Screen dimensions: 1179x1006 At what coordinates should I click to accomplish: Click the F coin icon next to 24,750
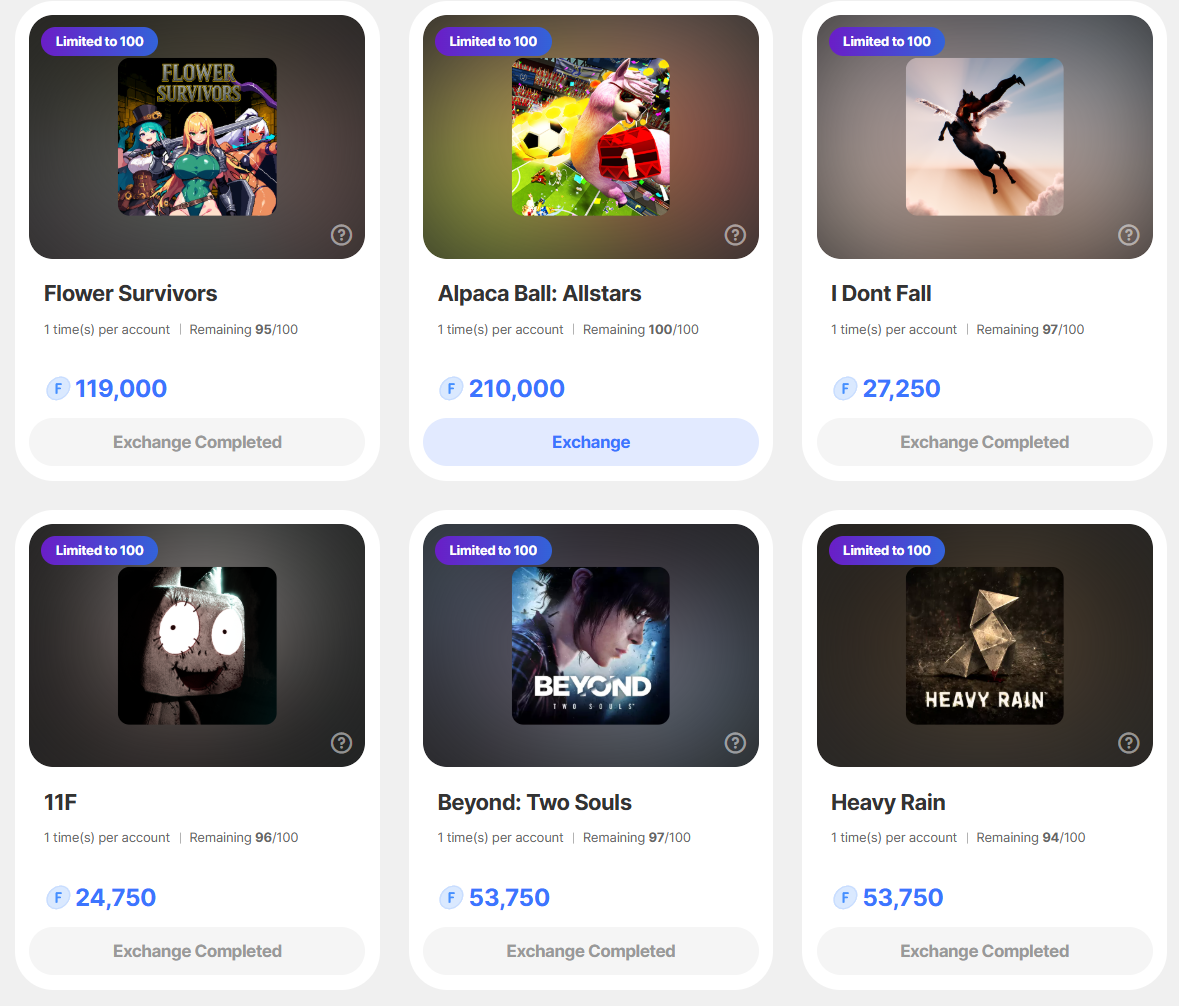tap(58, 898)
